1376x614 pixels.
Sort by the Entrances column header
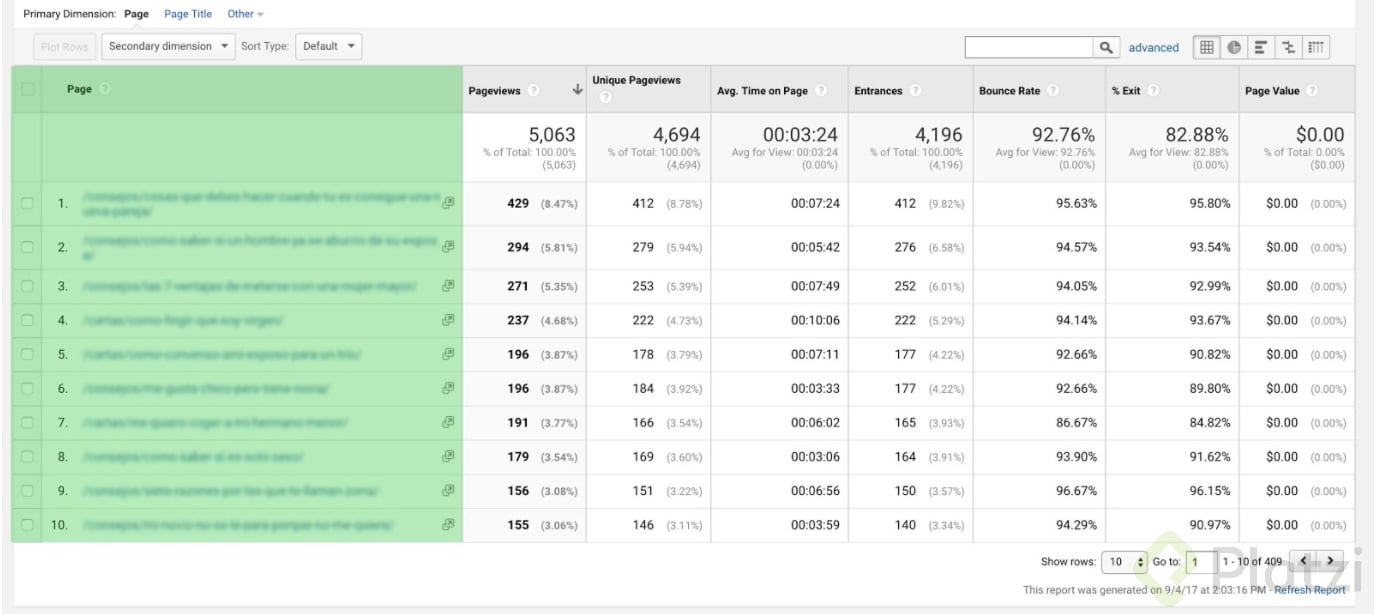(x=878, y=91)
